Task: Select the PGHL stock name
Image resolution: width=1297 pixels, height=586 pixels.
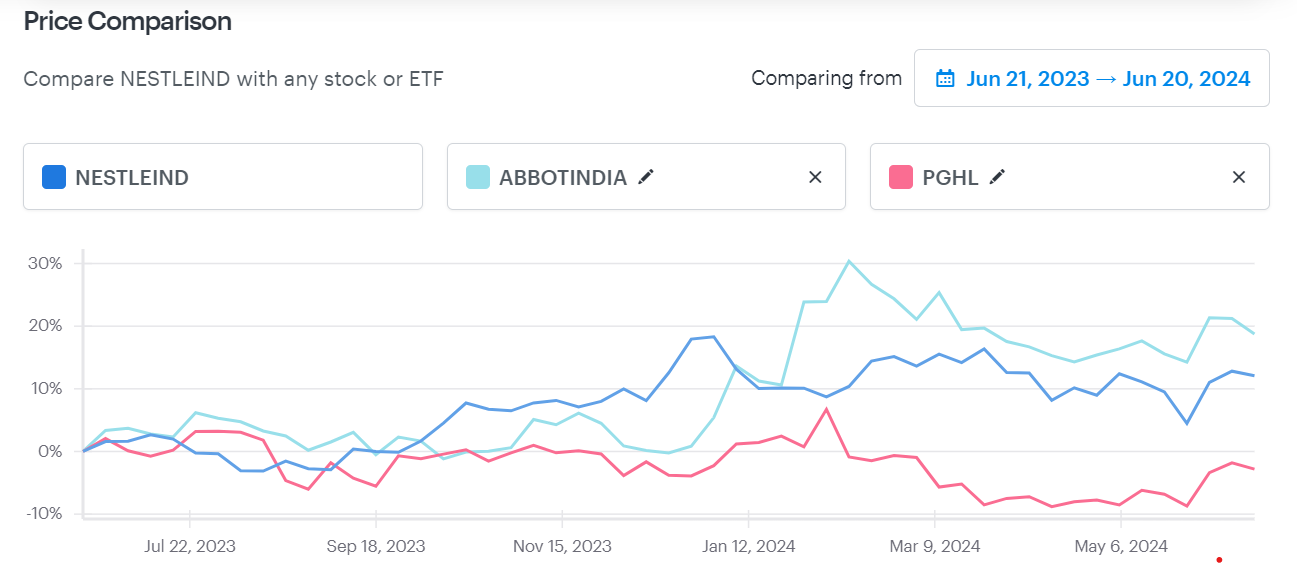Action: 951,178
